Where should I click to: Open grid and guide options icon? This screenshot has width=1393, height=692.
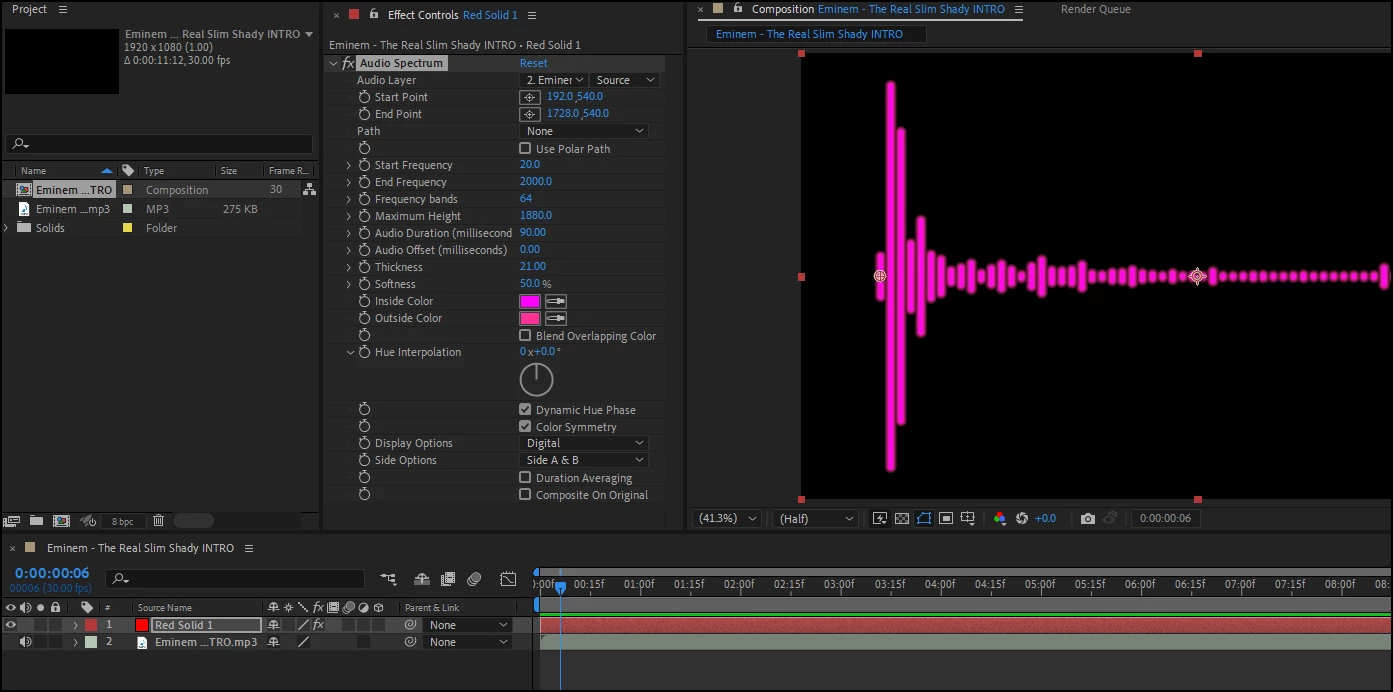click(x=968, y=518)
